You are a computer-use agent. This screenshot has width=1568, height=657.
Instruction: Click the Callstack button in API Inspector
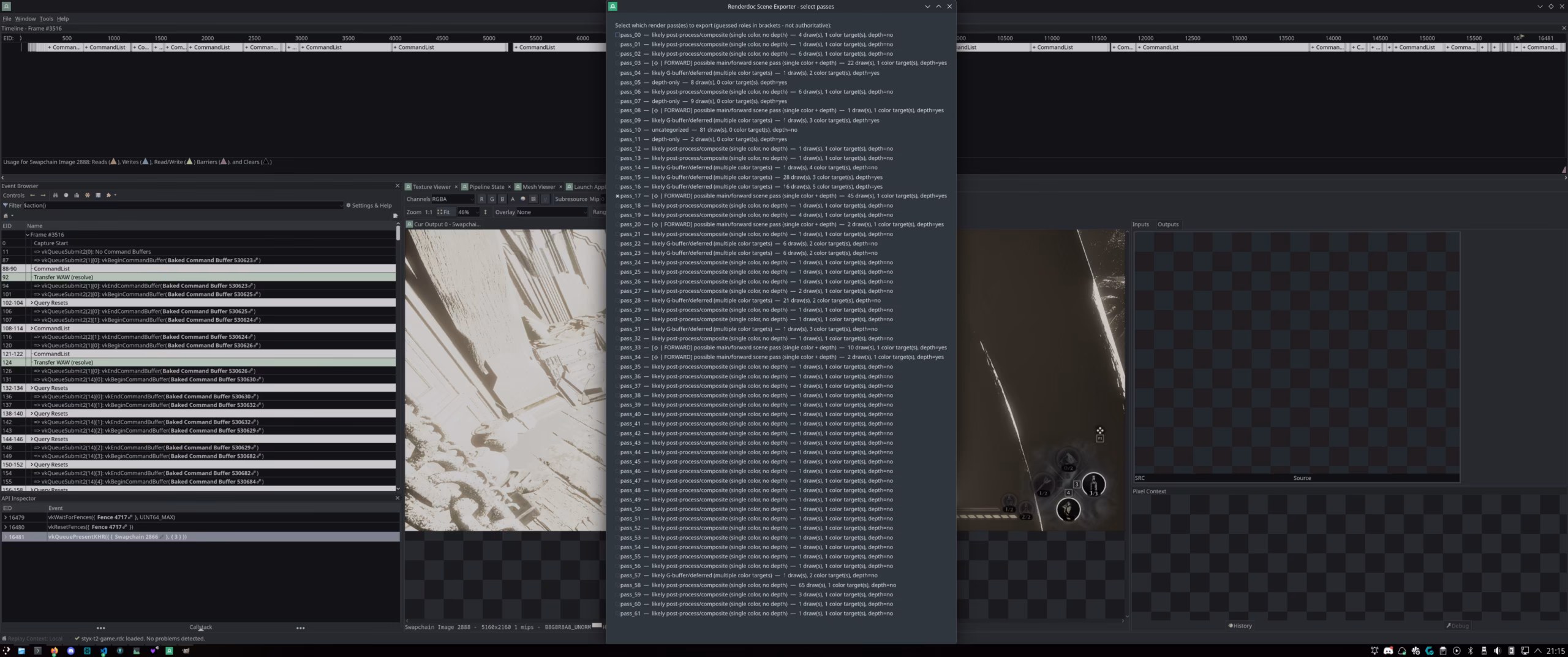(x=201, y=627)
